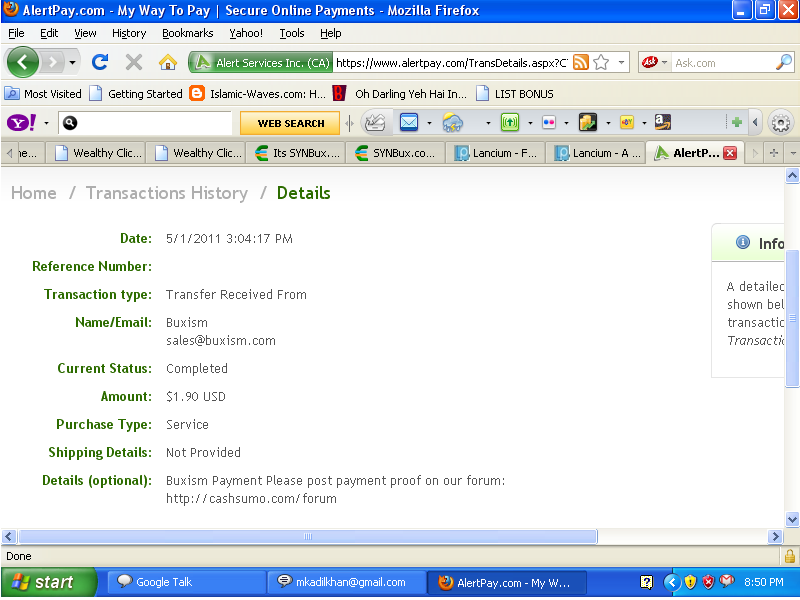This screenshot has height=600, width=800.
Task: Open the Getting Started bookmark
Action: 136,94
